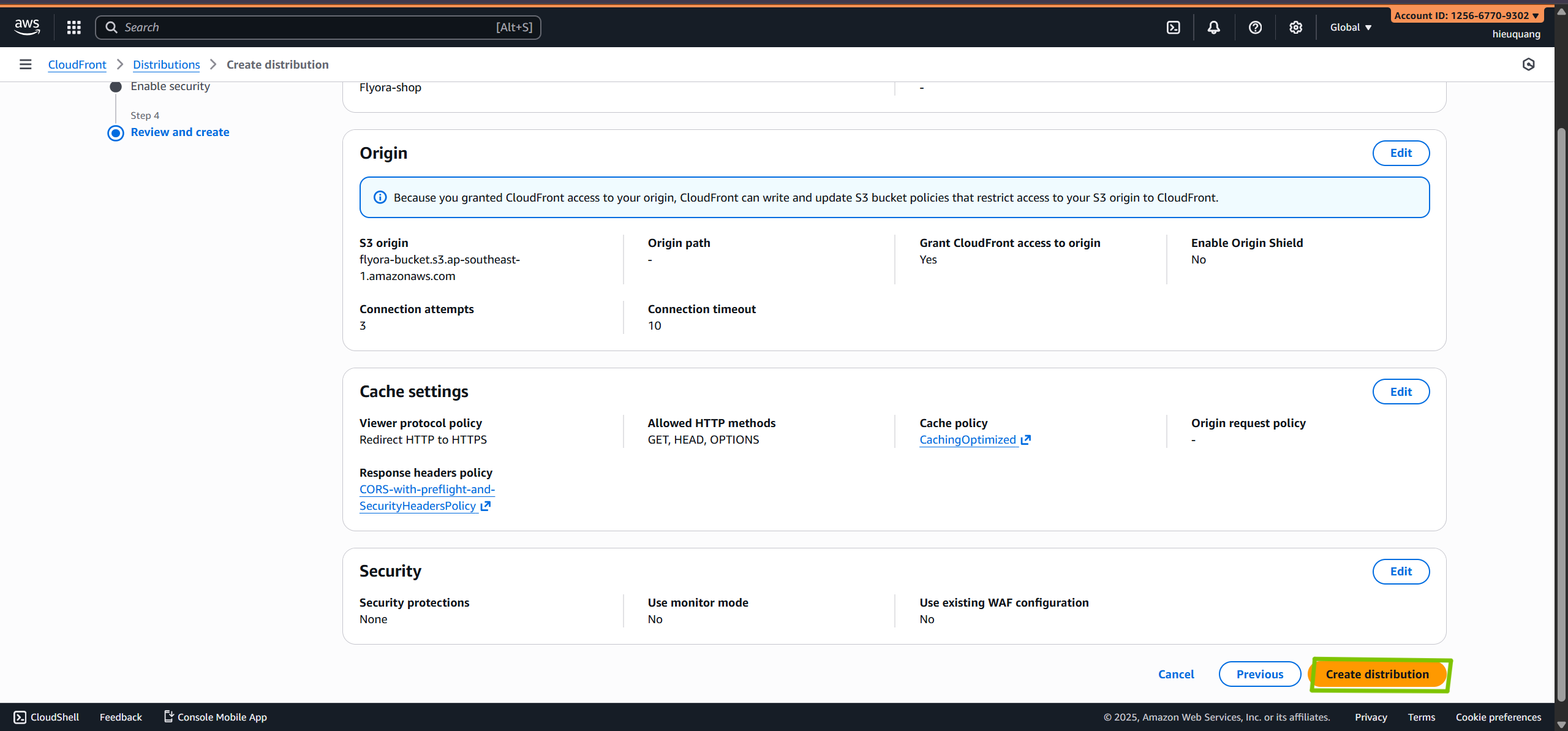Screen dimensions: 1568x731
Task: Click the Create distribution button
Action: coord(1379,674)
